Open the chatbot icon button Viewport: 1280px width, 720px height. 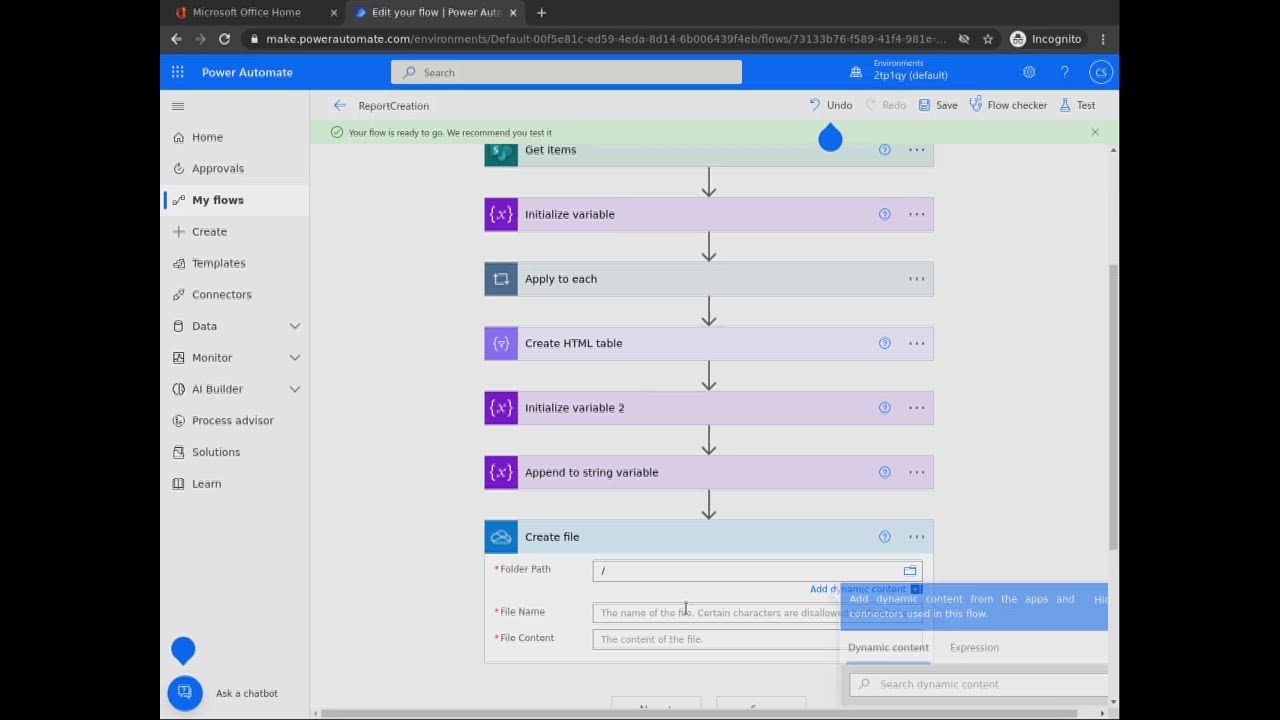click(185, 693)
